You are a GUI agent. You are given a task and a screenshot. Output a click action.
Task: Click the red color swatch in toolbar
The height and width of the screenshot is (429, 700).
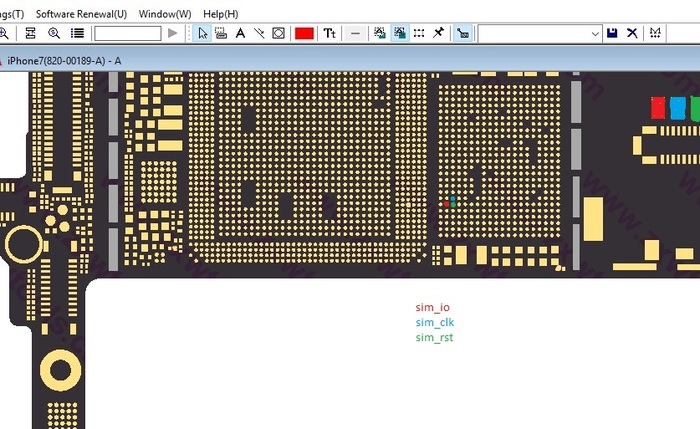[x=304, y=33]
